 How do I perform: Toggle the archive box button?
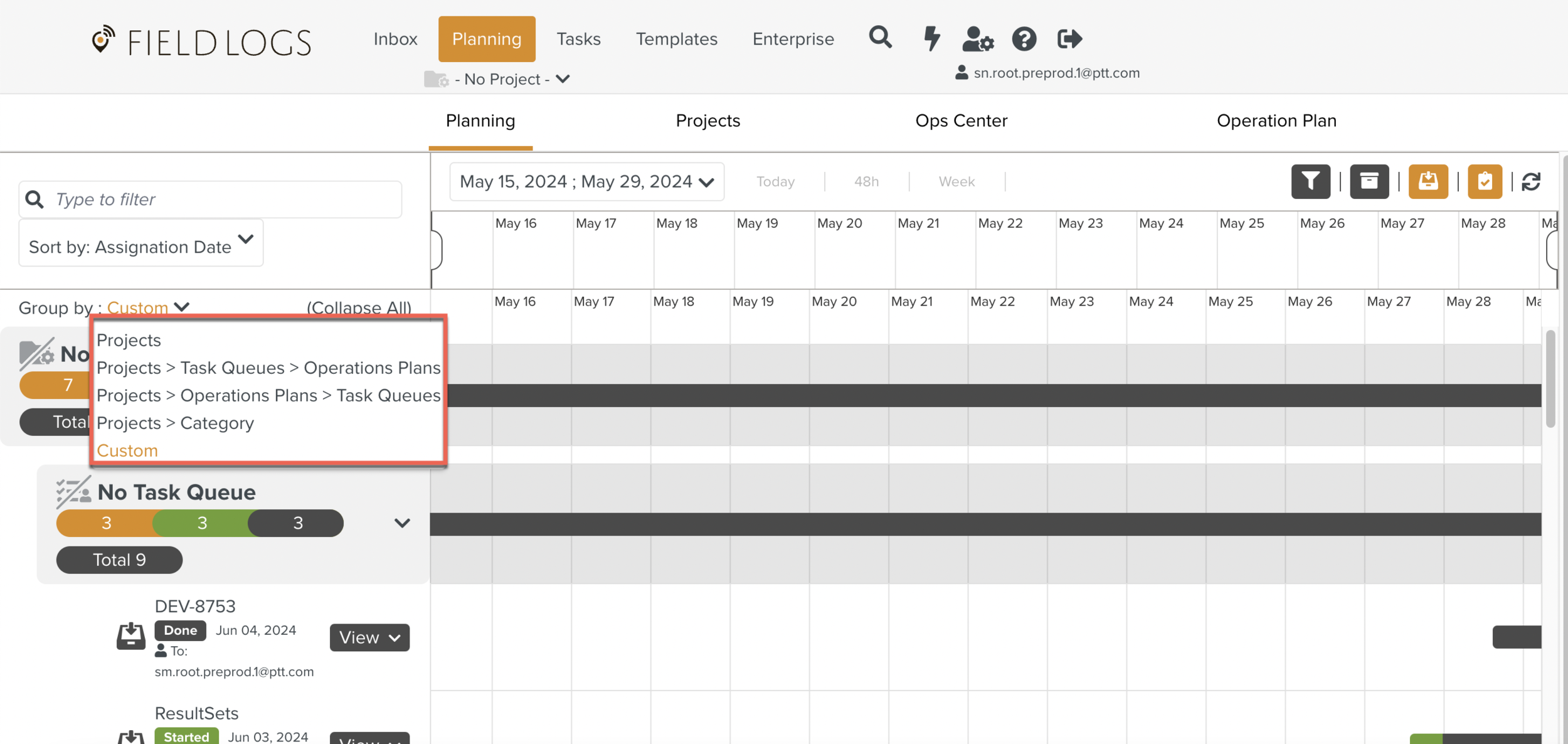(1369, 181)
